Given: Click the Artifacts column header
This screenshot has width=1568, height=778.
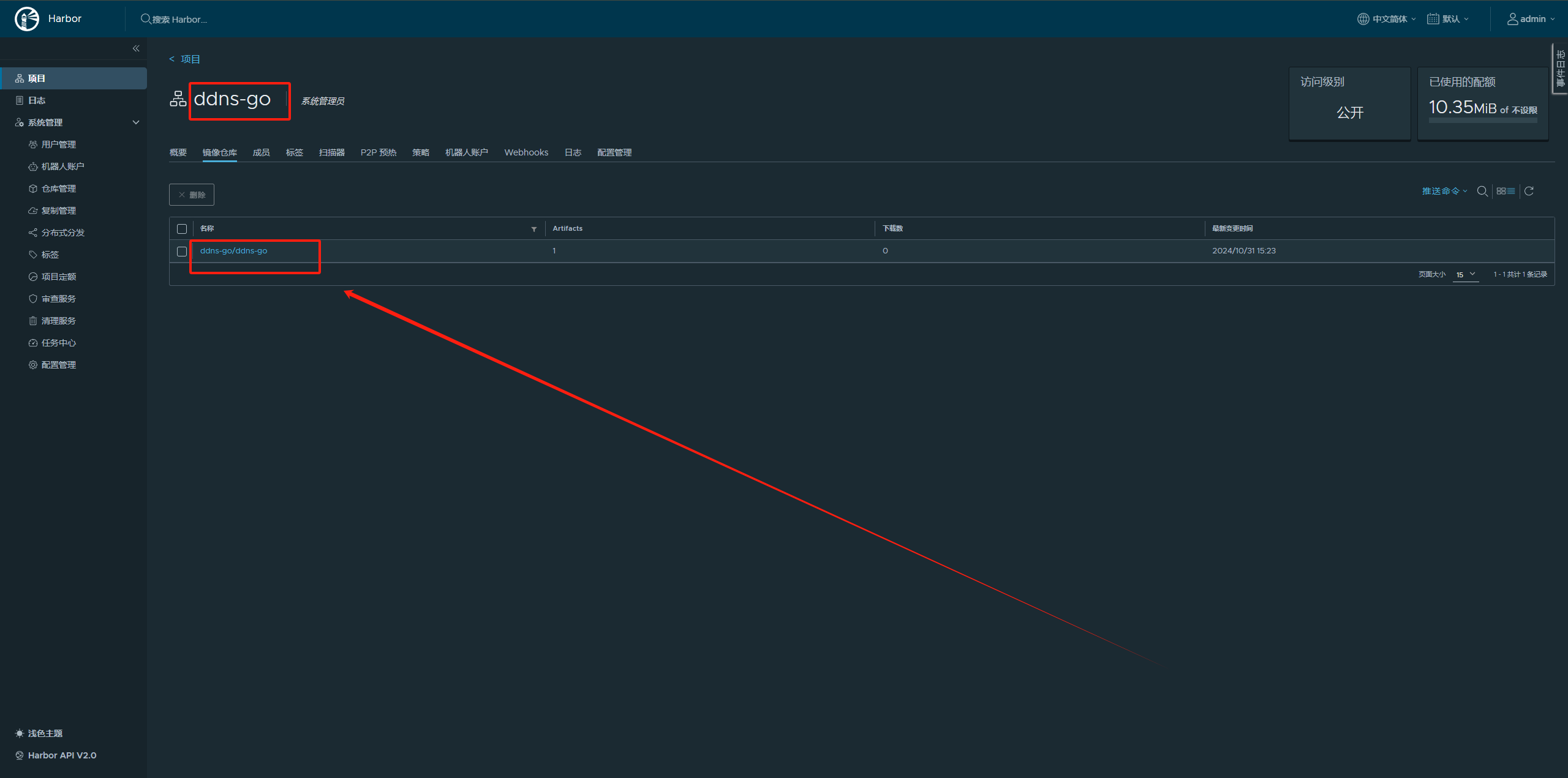Looking at the screenshot, I should tap(568, 228).
